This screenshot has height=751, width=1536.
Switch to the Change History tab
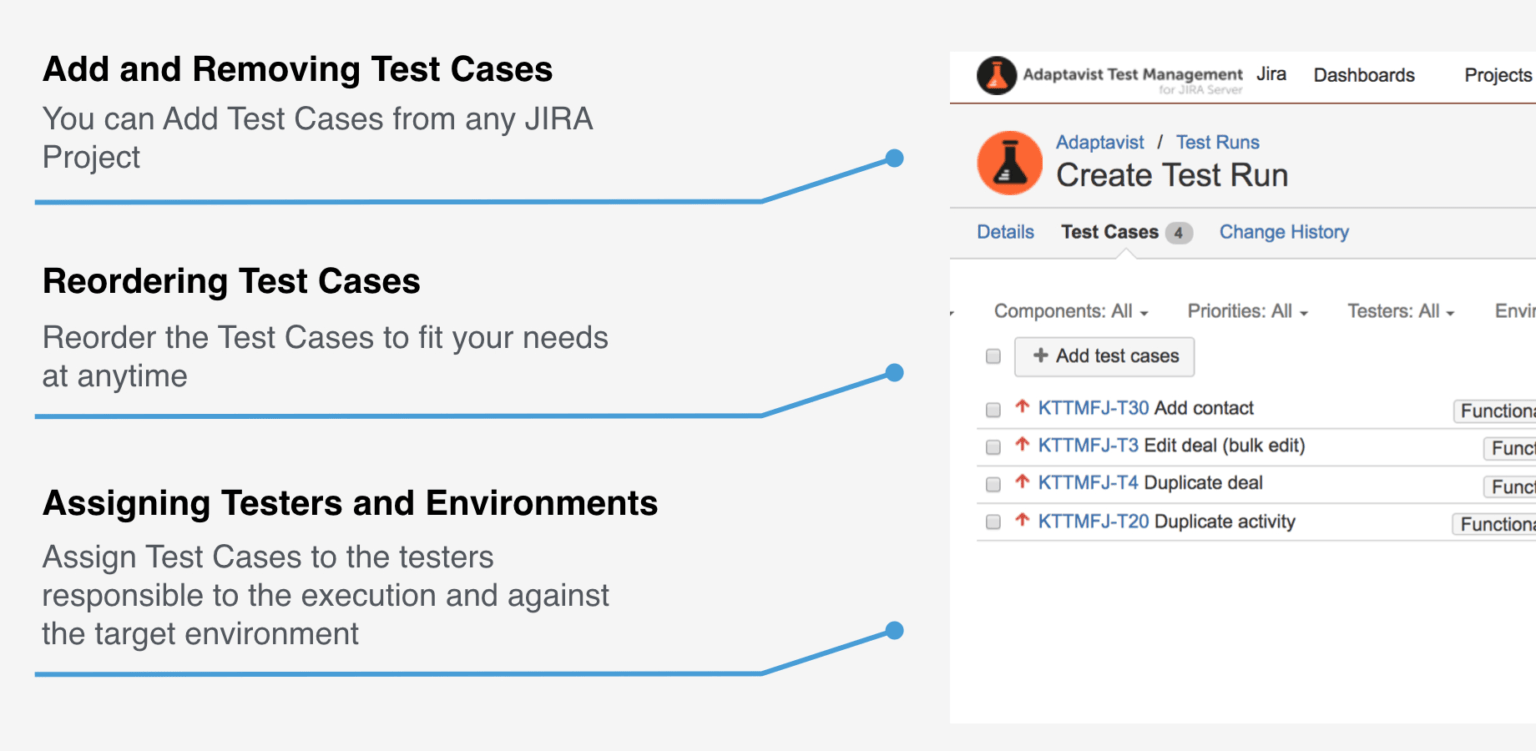(x=1283, y=231)
